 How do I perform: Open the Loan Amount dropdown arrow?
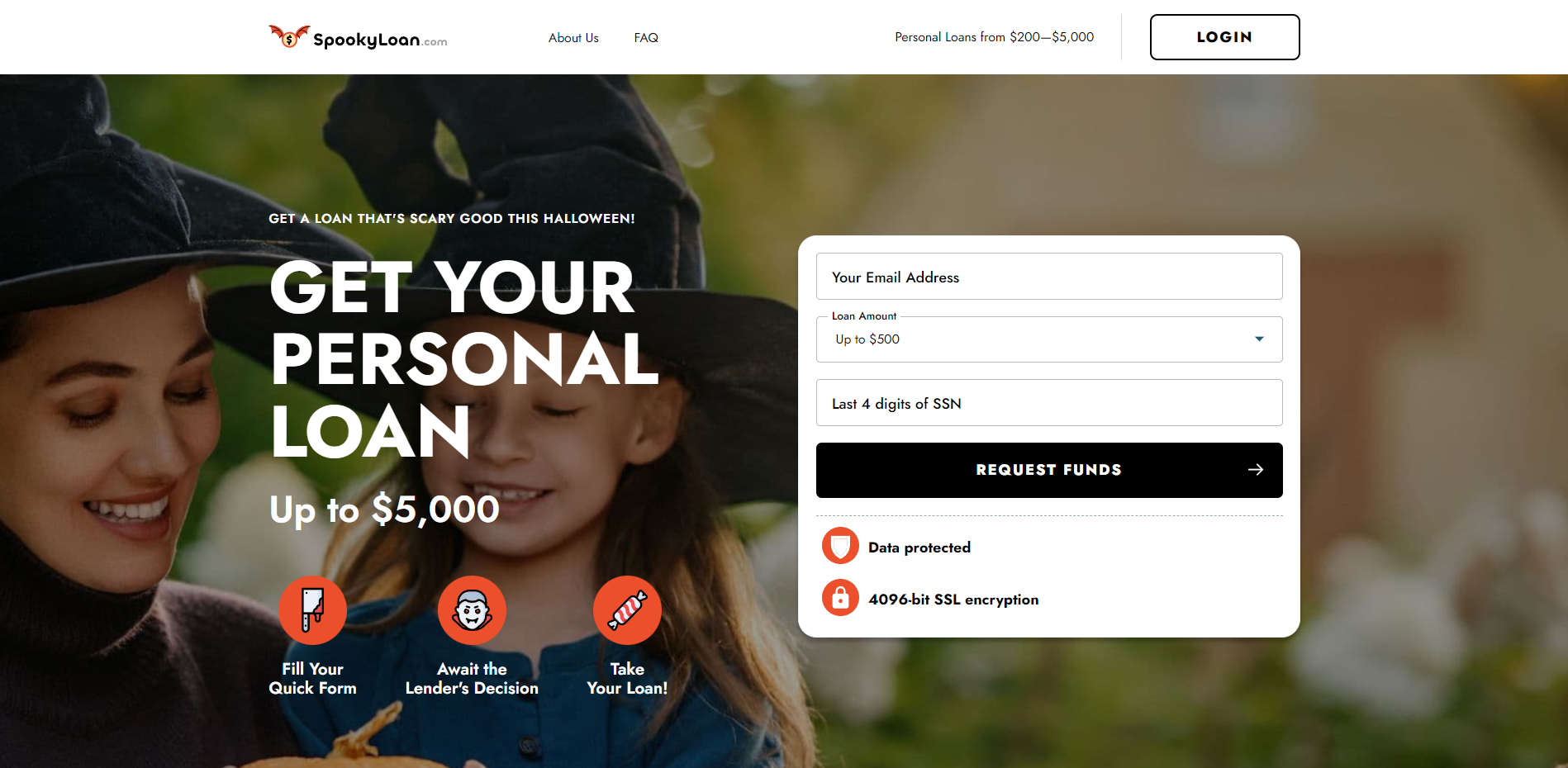tap(1259, 339)
